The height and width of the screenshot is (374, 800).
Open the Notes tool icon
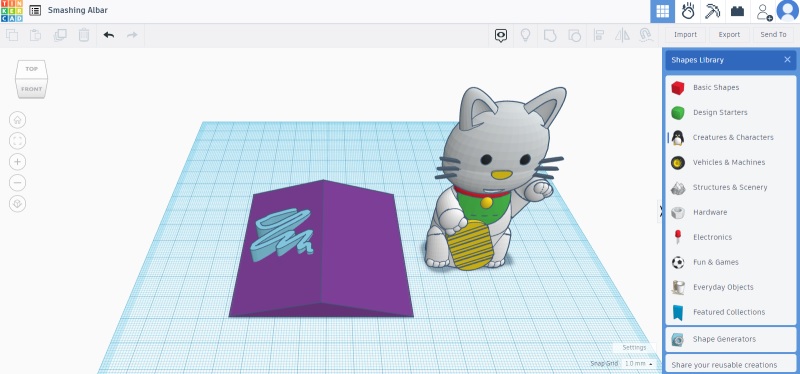501,35
